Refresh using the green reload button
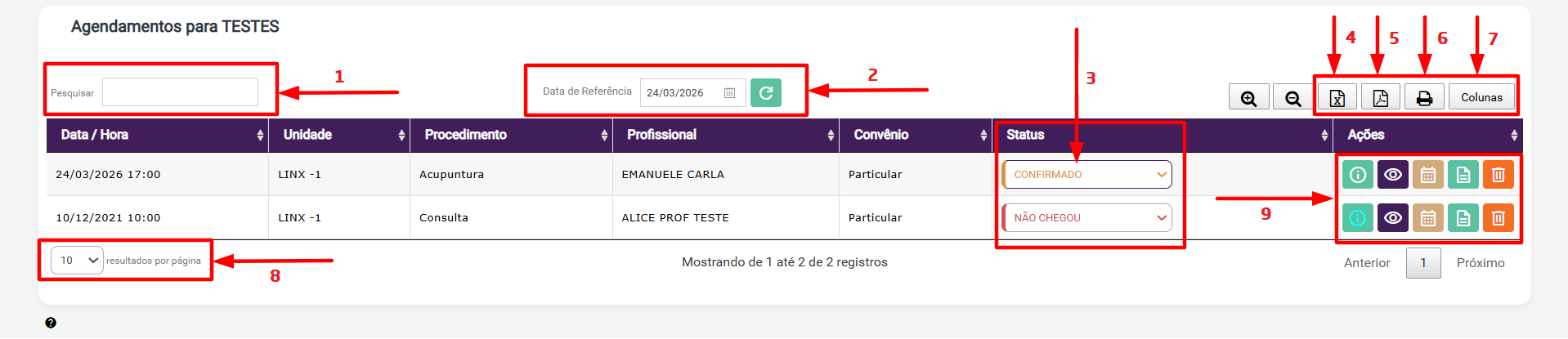1568x339 pixels. (x=765, y=93)
